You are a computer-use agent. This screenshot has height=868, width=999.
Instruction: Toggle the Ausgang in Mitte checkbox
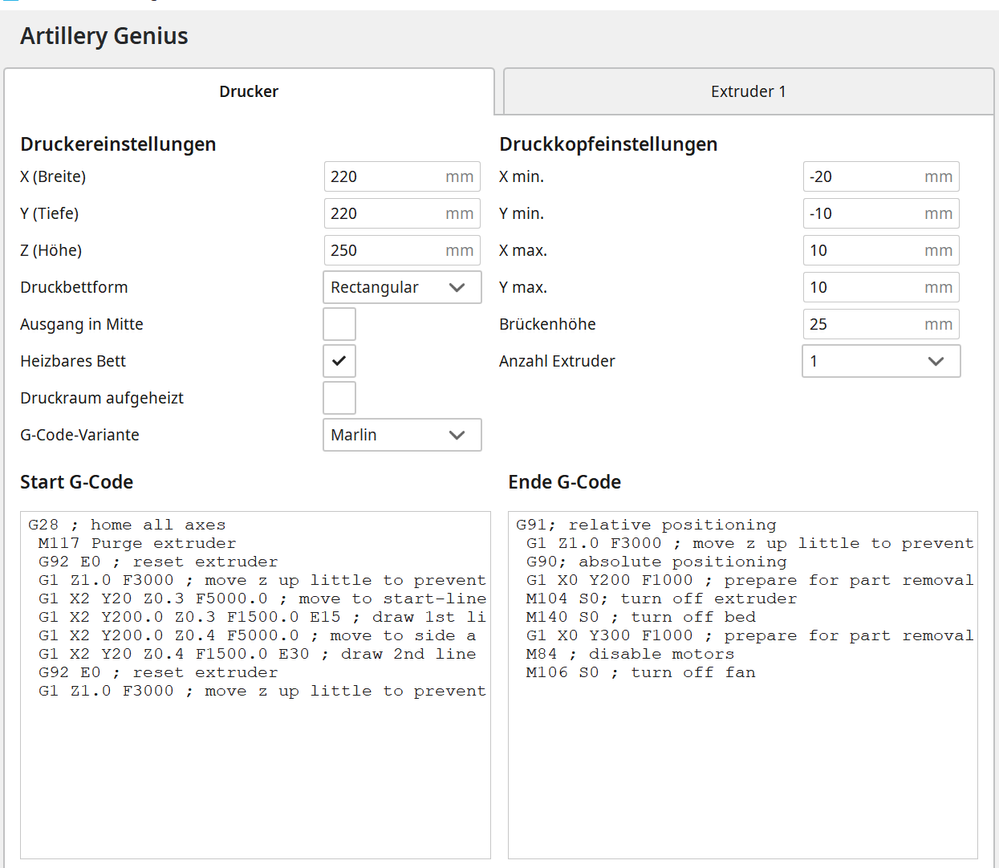339,324
